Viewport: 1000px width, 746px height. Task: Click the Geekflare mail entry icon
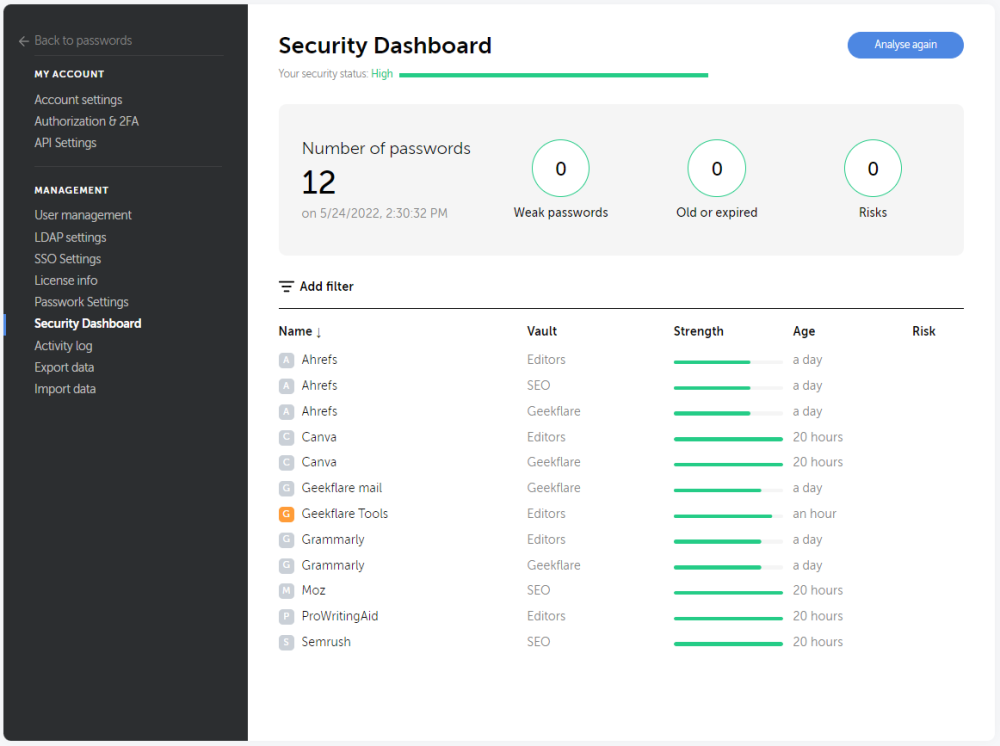pyautogui.click(x=287, y=488)
